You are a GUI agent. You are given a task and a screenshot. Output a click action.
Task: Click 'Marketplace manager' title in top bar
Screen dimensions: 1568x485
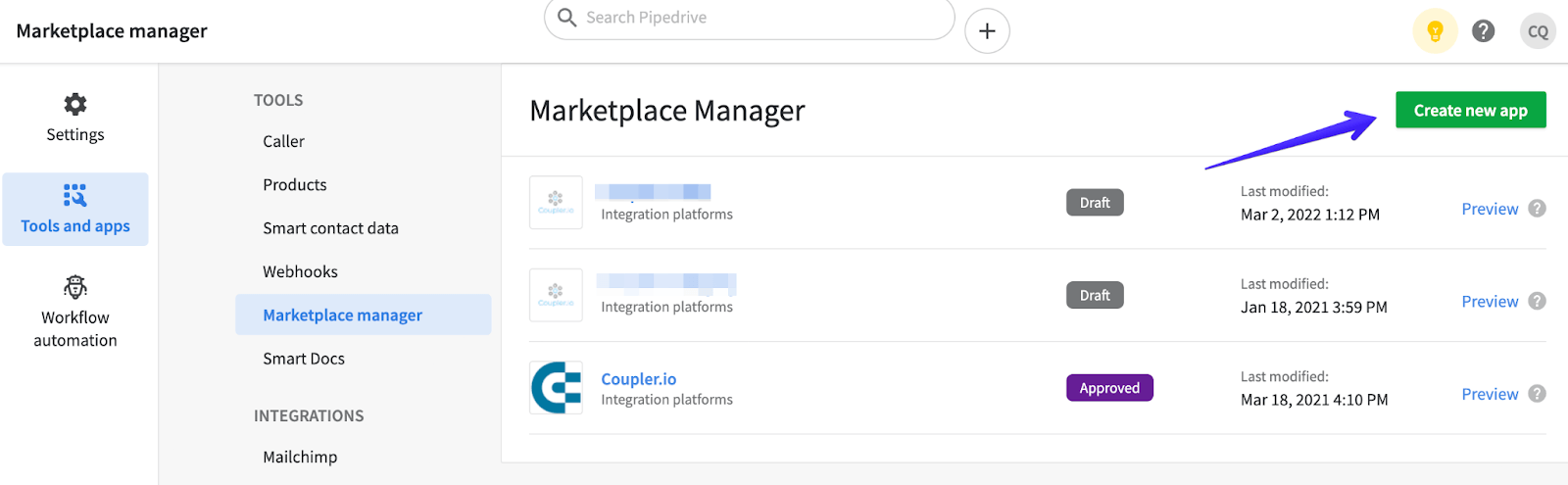coord(112,31)
